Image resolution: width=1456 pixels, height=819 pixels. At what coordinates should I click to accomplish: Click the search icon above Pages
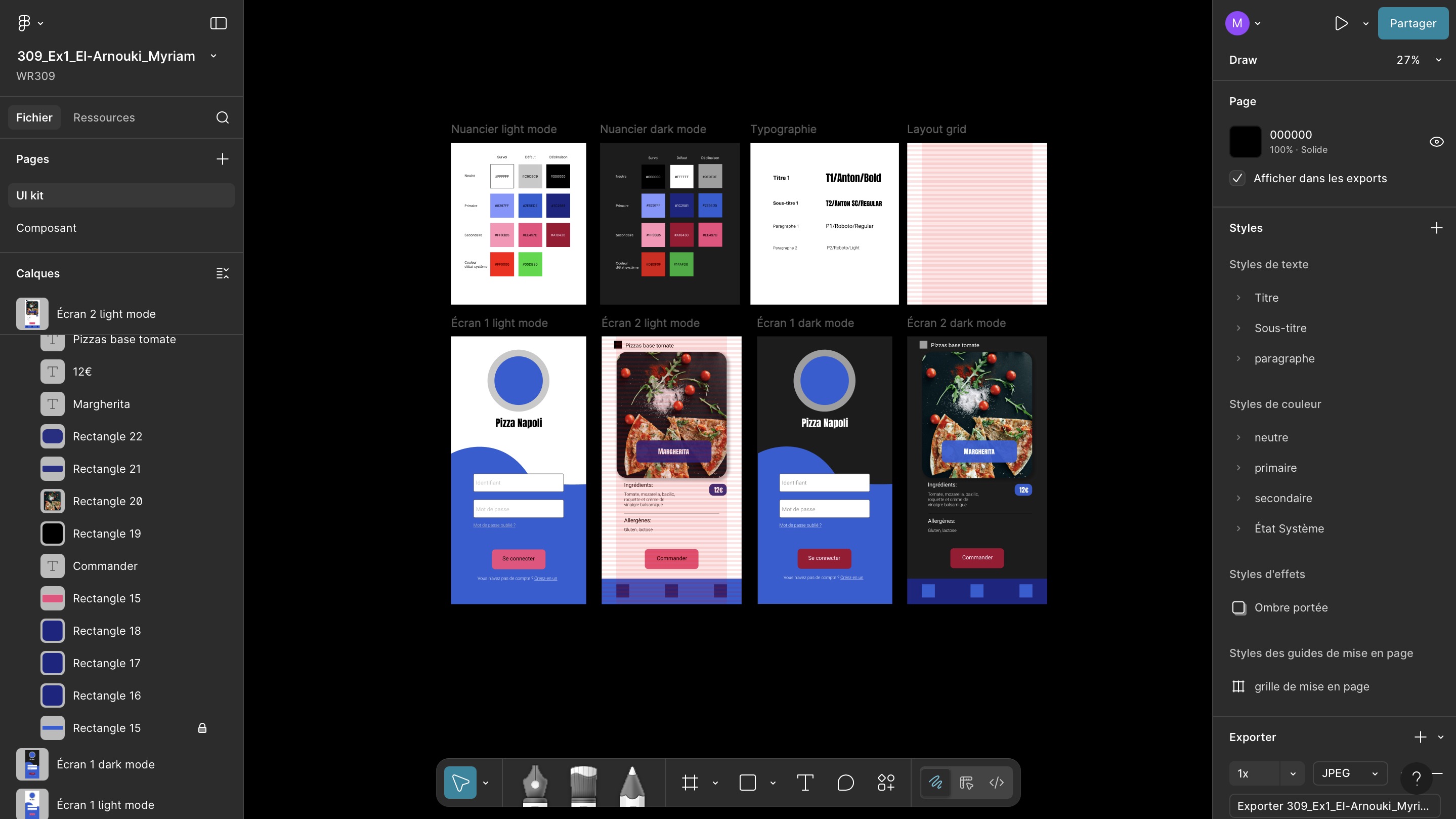pos(222,117)
